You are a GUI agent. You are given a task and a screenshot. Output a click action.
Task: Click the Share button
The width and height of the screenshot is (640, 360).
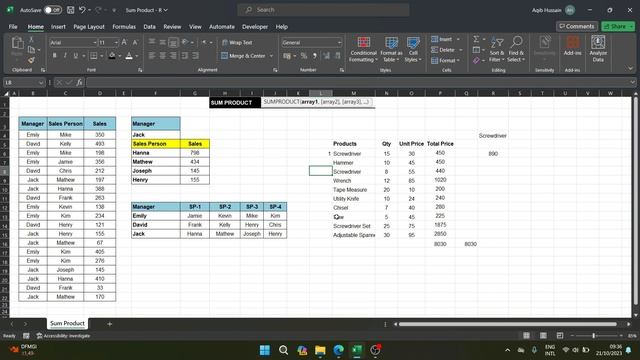[618, 26]
